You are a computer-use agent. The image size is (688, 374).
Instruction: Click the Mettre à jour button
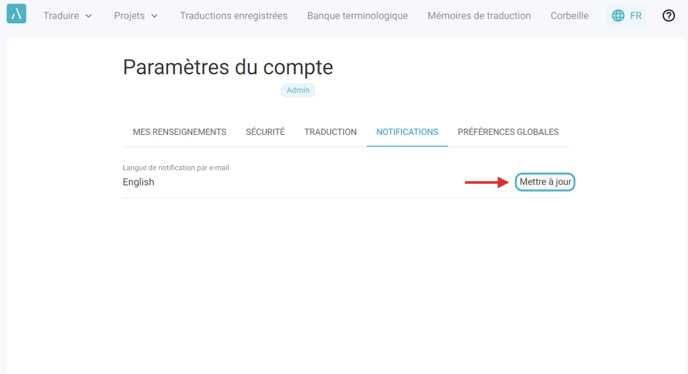(545, 182)
